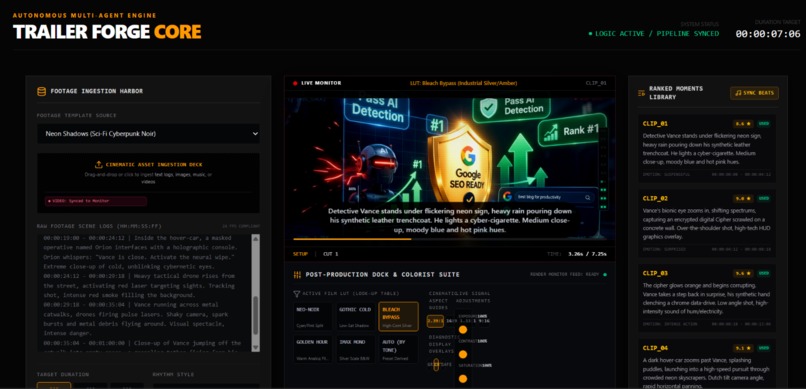
Task: Click the SETUP label under the monitor
Action: tap(300, 254)
